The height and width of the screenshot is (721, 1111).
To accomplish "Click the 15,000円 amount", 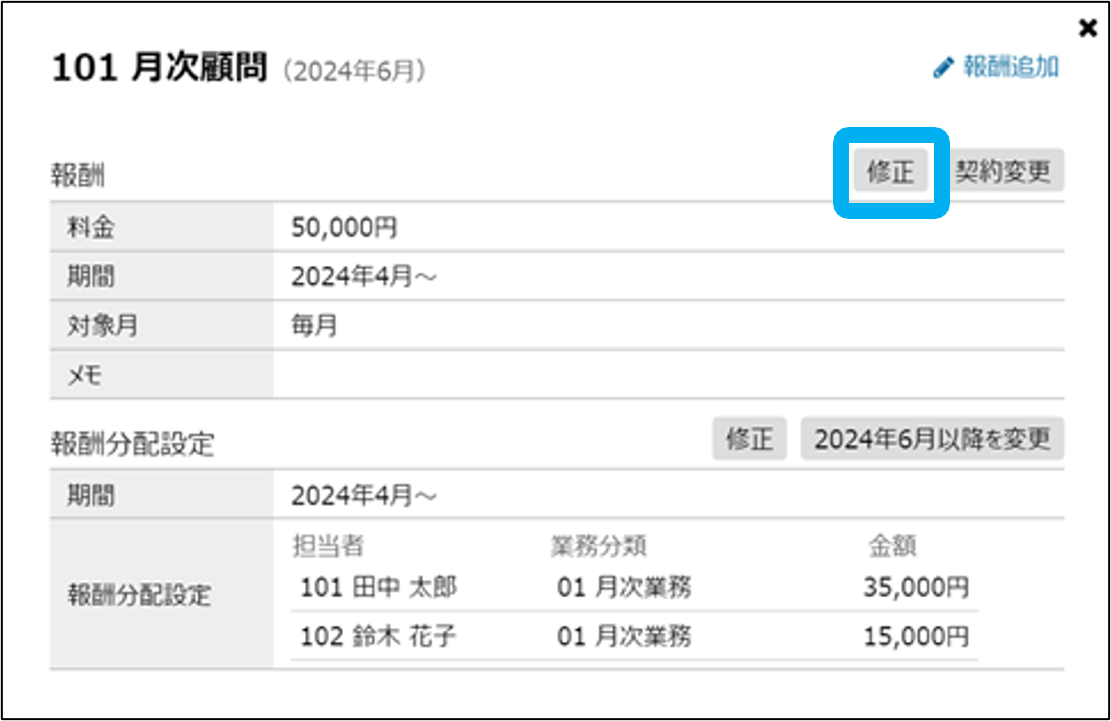I will pos(915,636).
